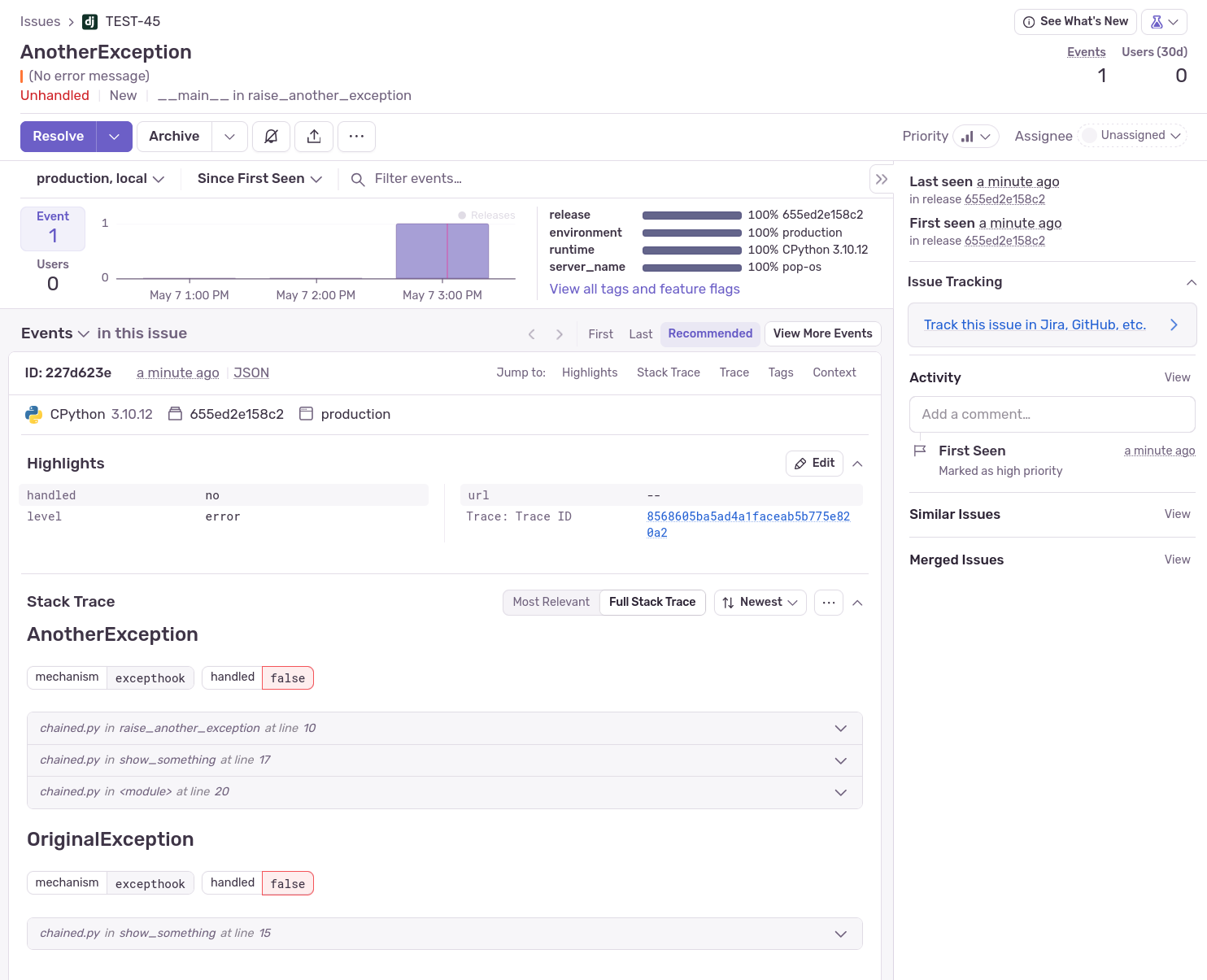Expand the show_something frame at line 15

[444, 934]
